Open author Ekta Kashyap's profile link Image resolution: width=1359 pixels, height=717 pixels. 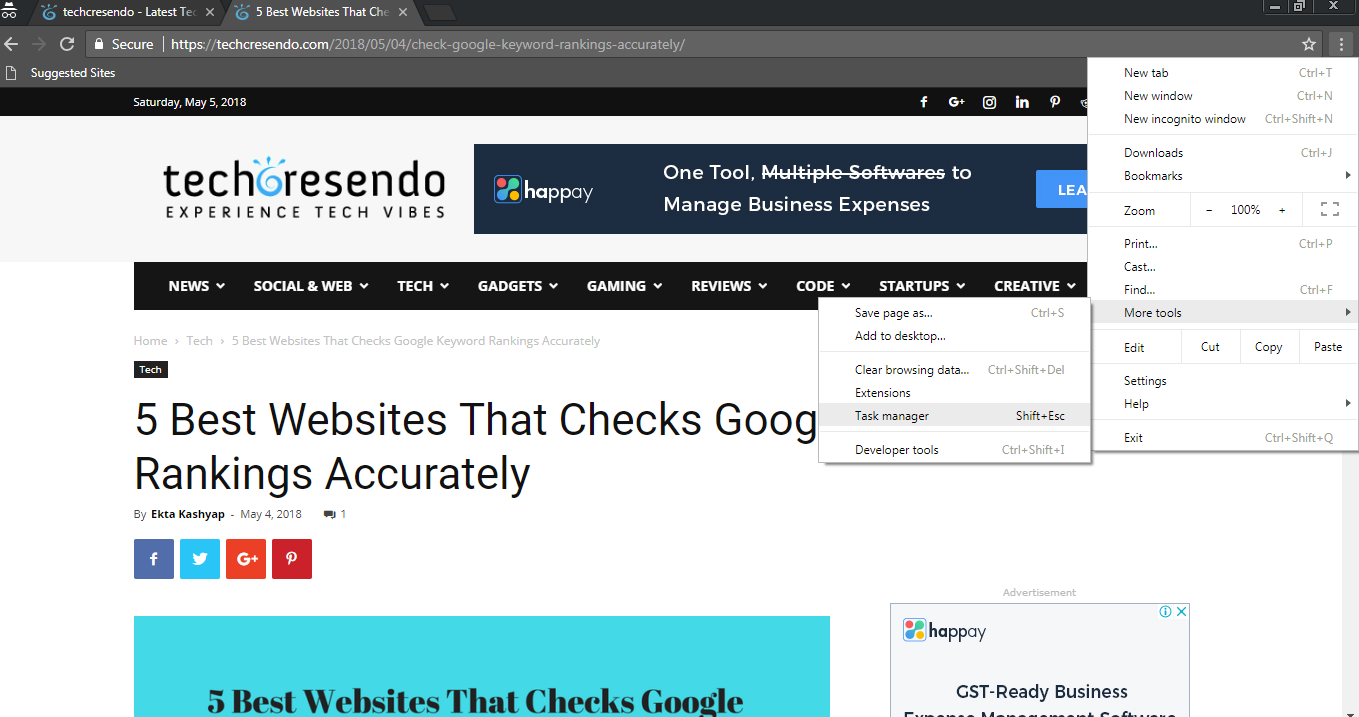click(188, 514)
